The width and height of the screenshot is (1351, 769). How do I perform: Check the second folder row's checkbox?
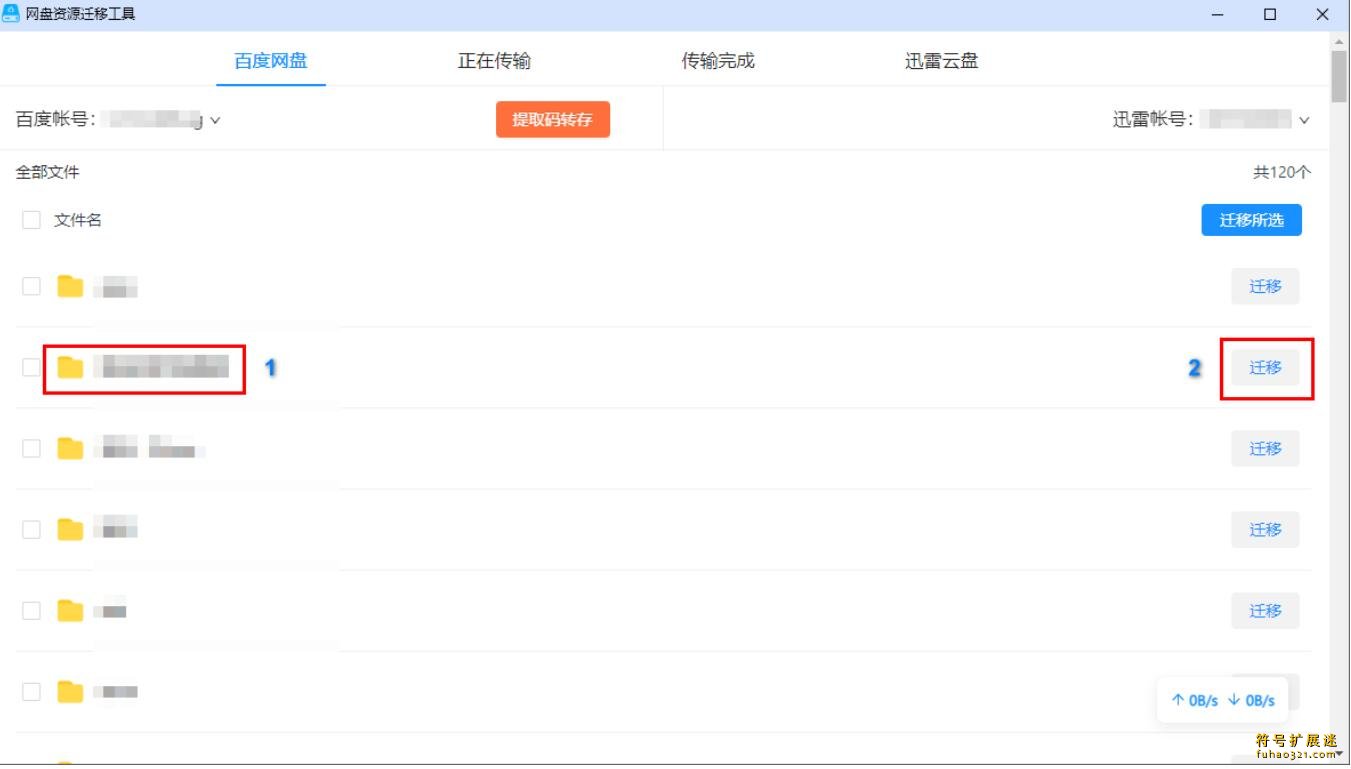[31, 367]
